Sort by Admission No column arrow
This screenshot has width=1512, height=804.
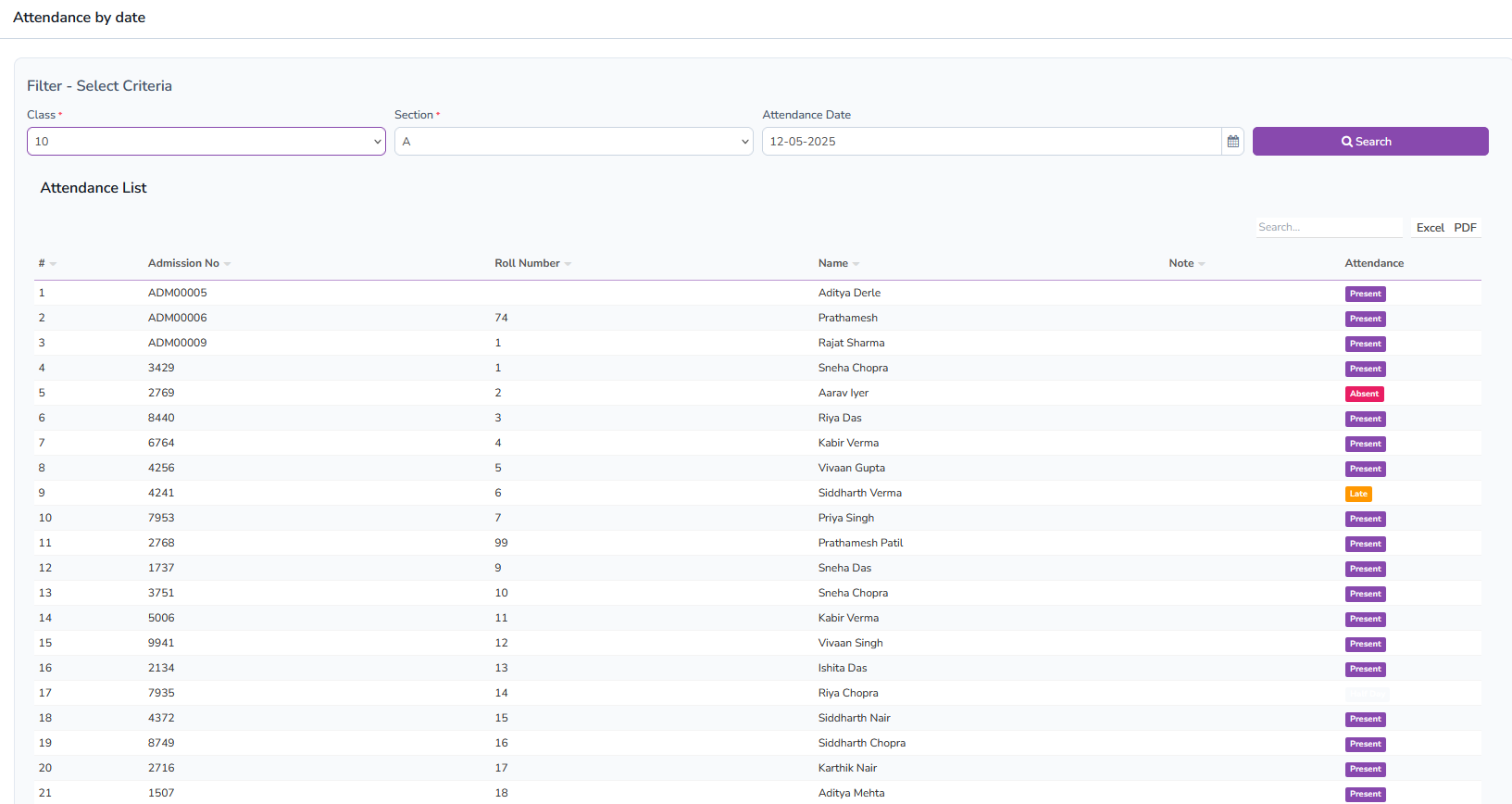click(x=227, y=264)
